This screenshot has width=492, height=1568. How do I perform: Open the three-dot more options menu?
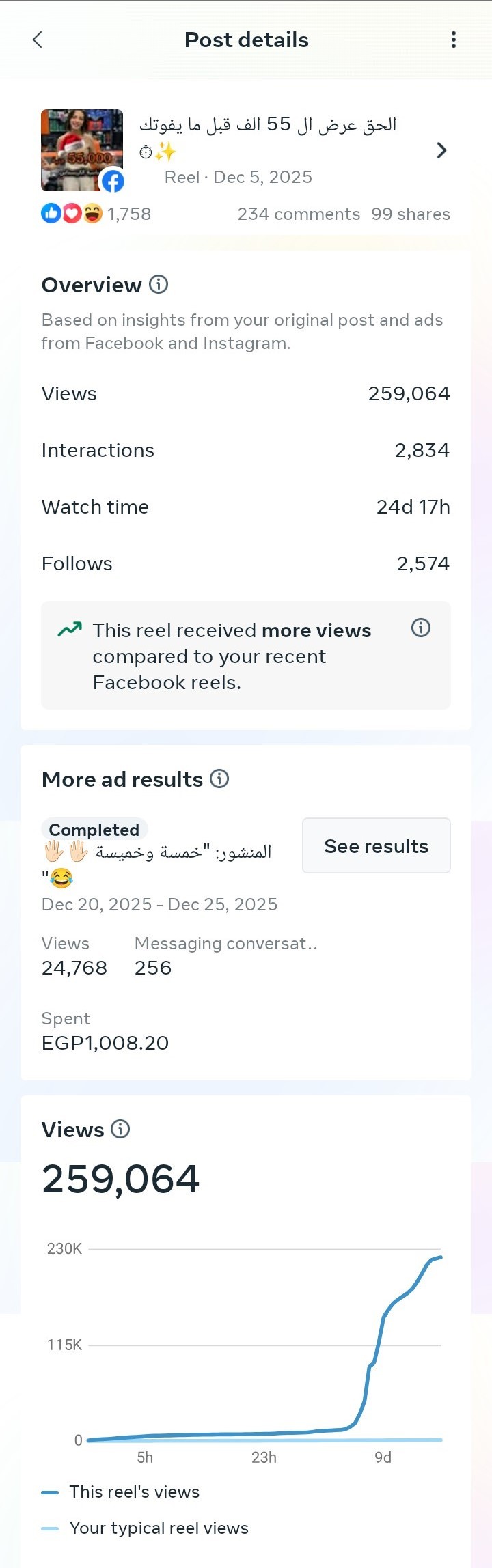point(453,40)
